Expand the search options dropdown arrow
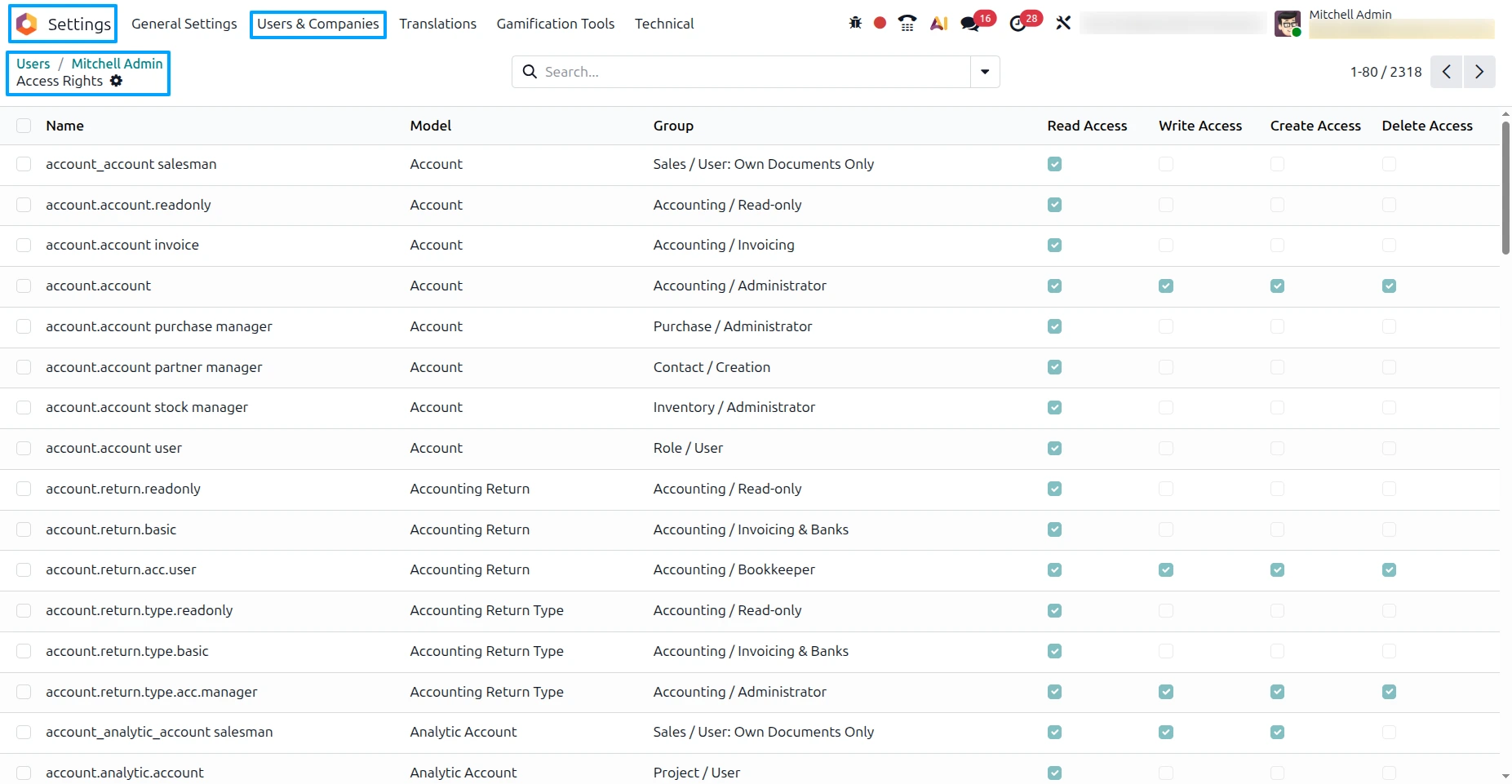 click(985, 72)
